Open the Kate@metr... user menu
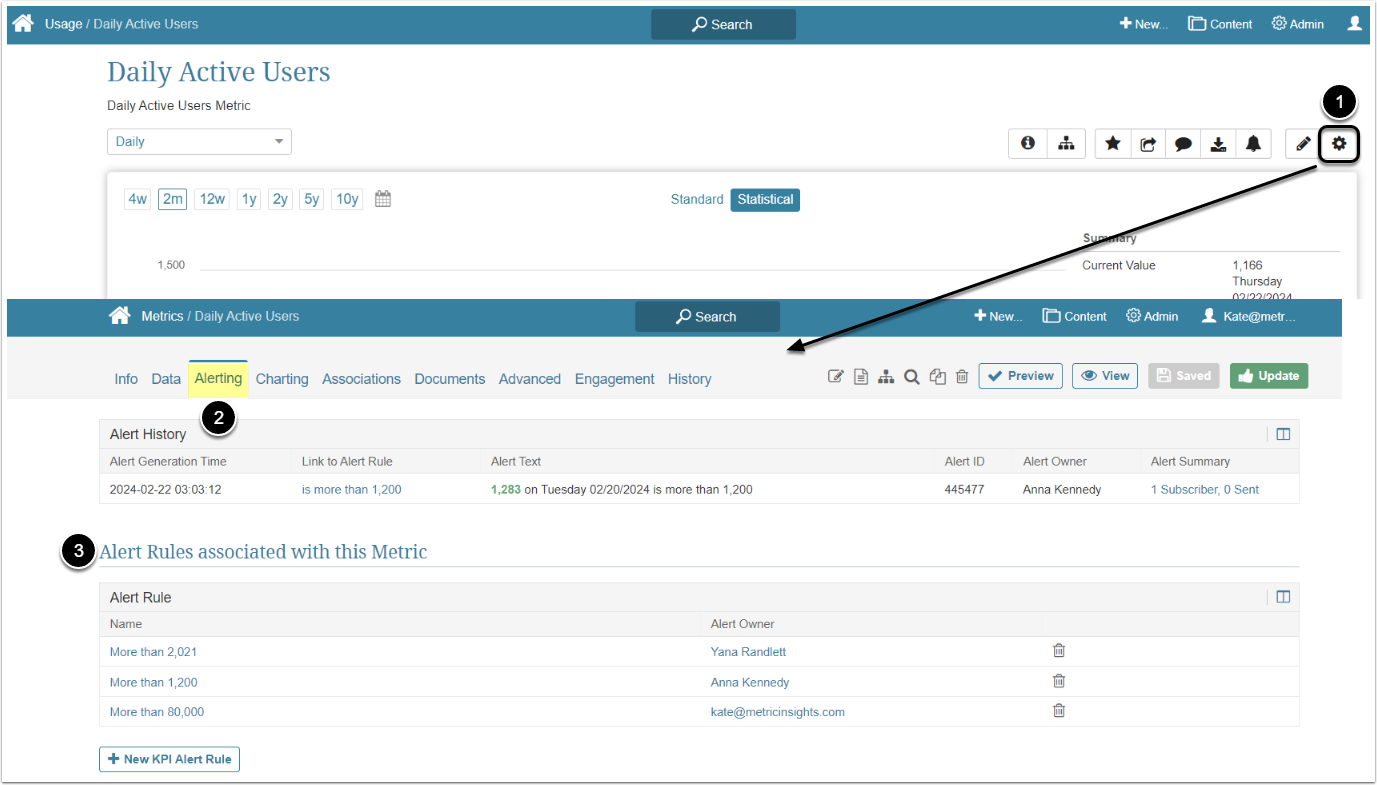Image resolution: width=1377 pixels, height=785 pixels. (x=1248, y=316)
